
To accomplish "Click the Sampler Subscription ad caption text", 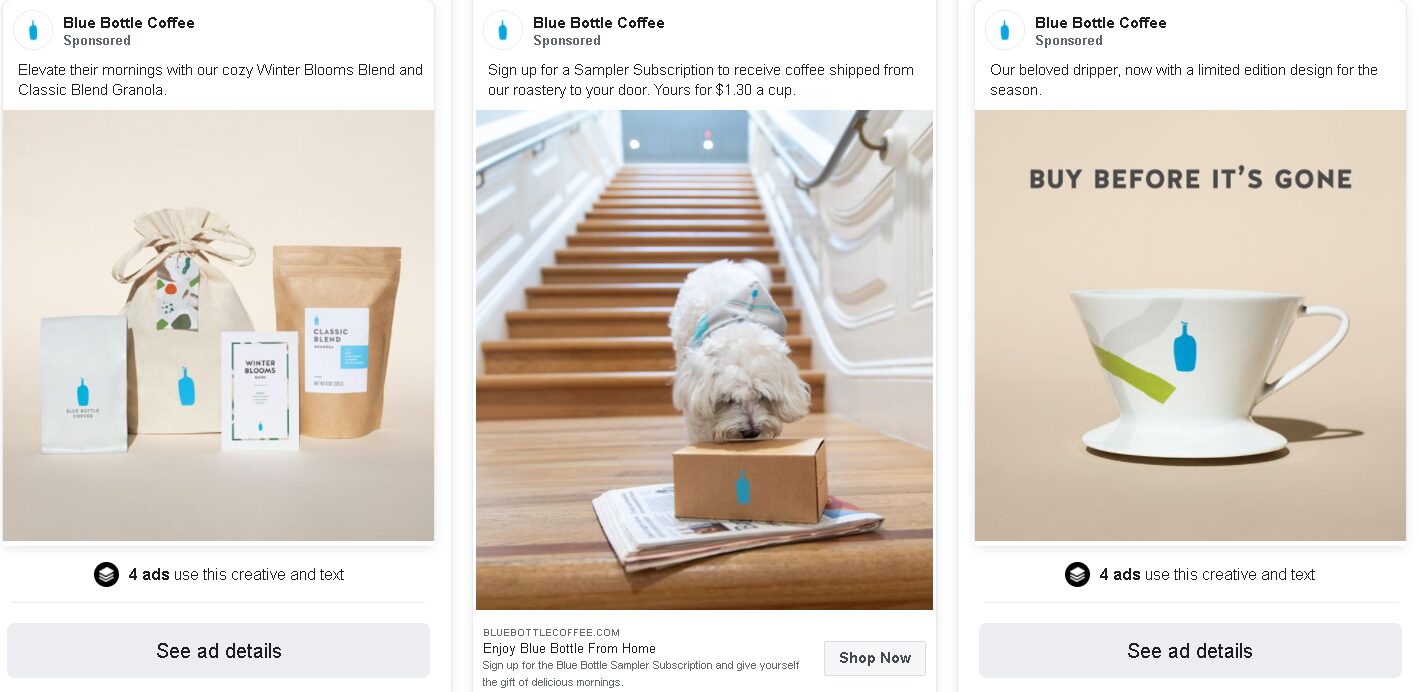I will (701, 80).
